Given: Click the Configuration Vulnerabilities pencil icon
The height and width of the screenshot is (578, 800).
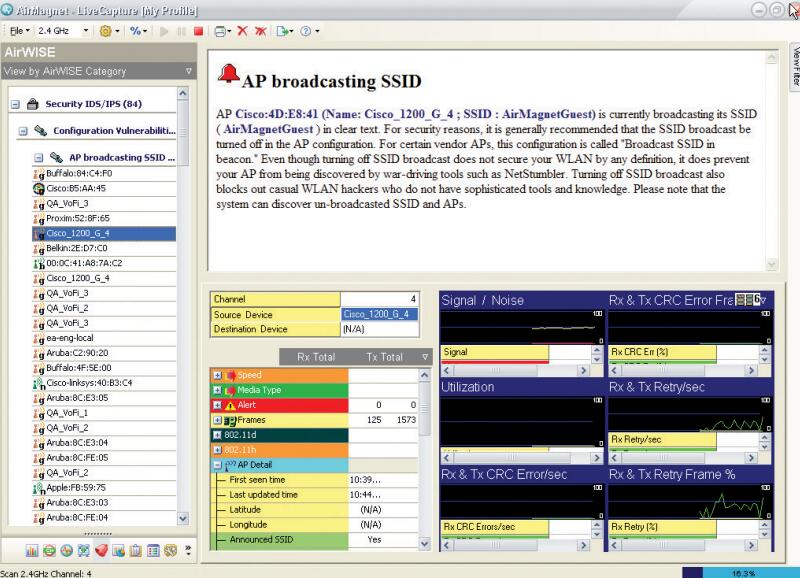Looking at the screenshot, I should (41, 131).
